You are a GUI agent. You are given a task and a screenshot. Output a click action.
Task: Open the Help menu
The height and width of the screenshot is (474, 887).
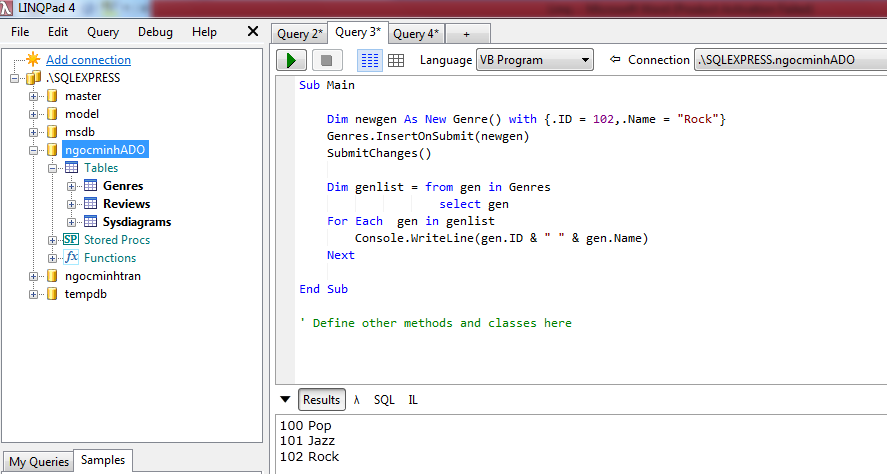coord(204,32)
